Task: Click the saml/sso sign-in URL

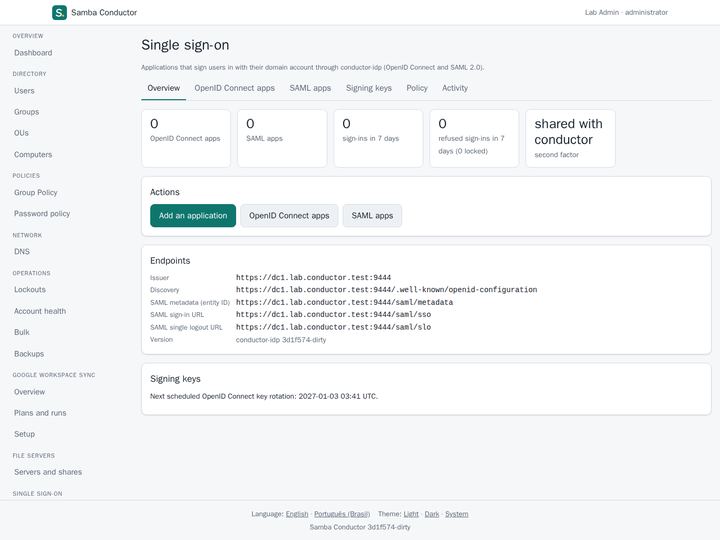Action: (x=333, y=315)
